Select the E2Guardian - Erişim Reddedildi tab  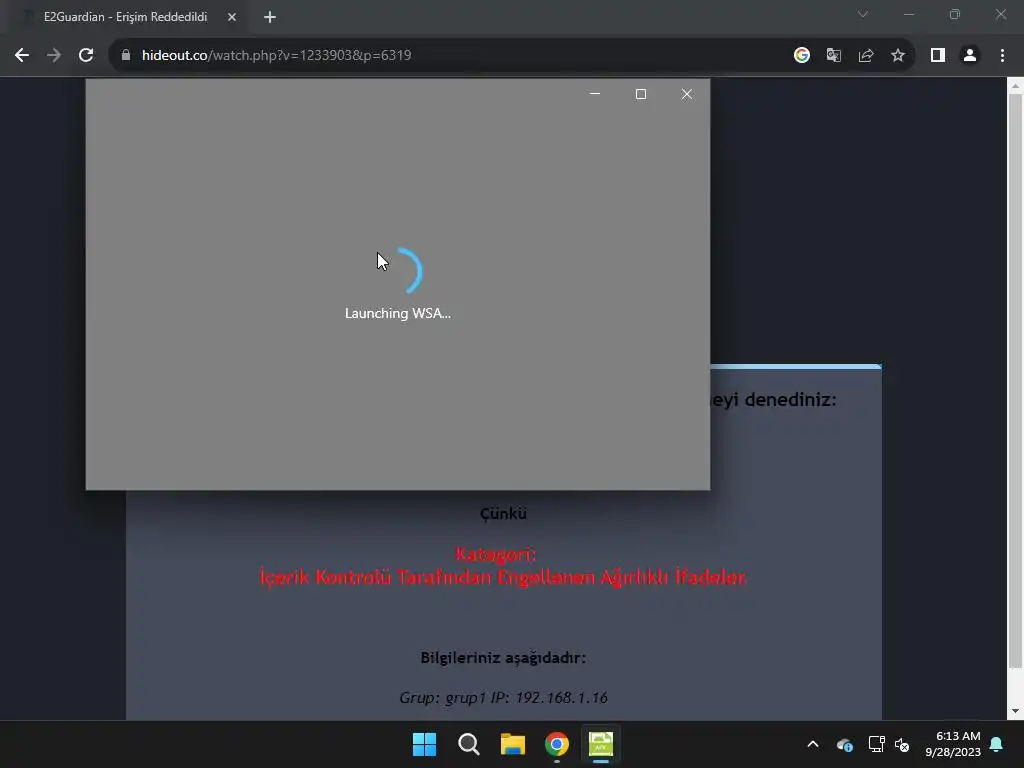(x=125, y=17)
